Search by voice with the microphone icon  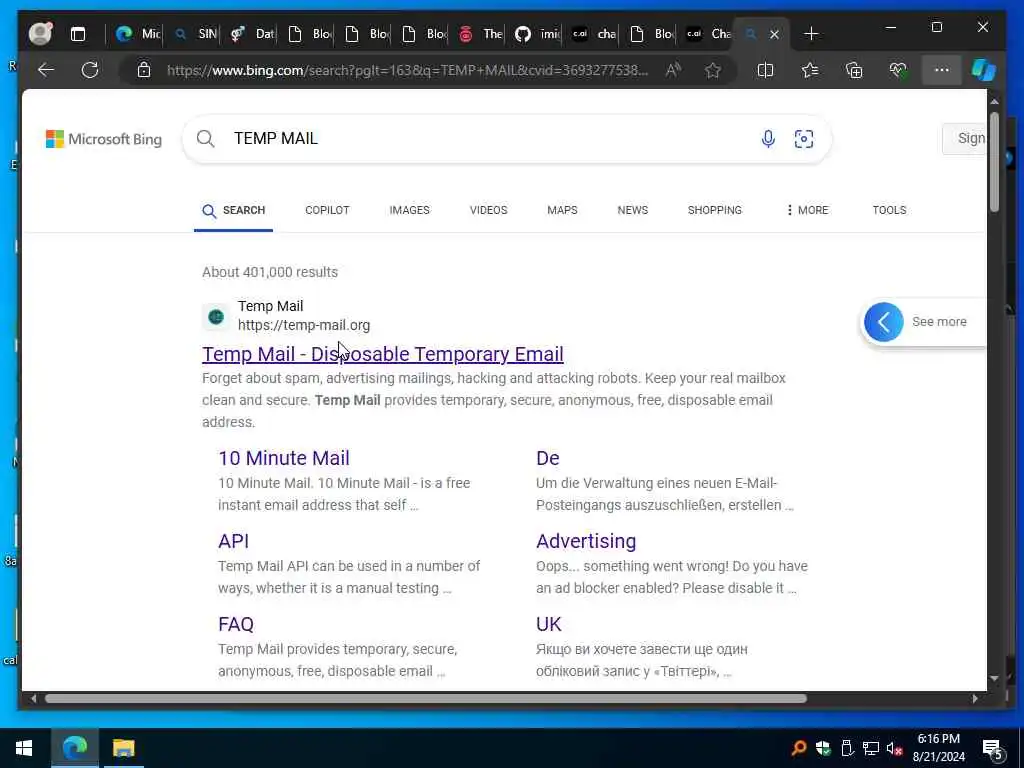click(x=768, y=138)
